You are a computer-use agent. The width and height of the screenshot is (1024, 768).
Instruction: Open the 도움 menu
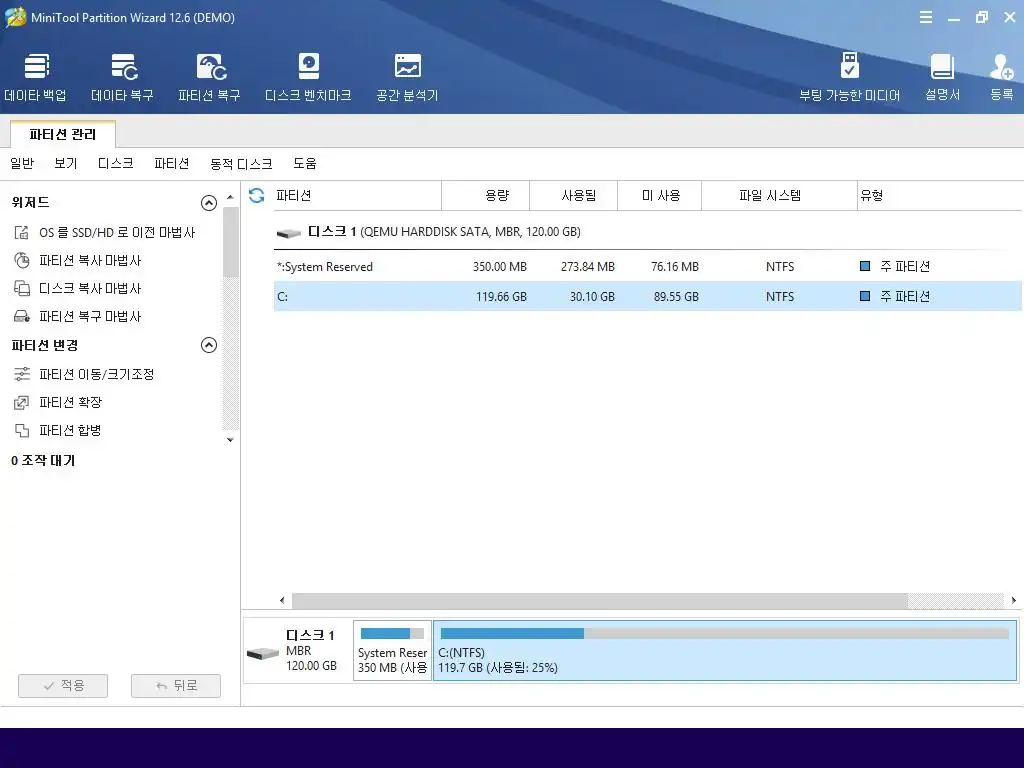pos(304,163)
